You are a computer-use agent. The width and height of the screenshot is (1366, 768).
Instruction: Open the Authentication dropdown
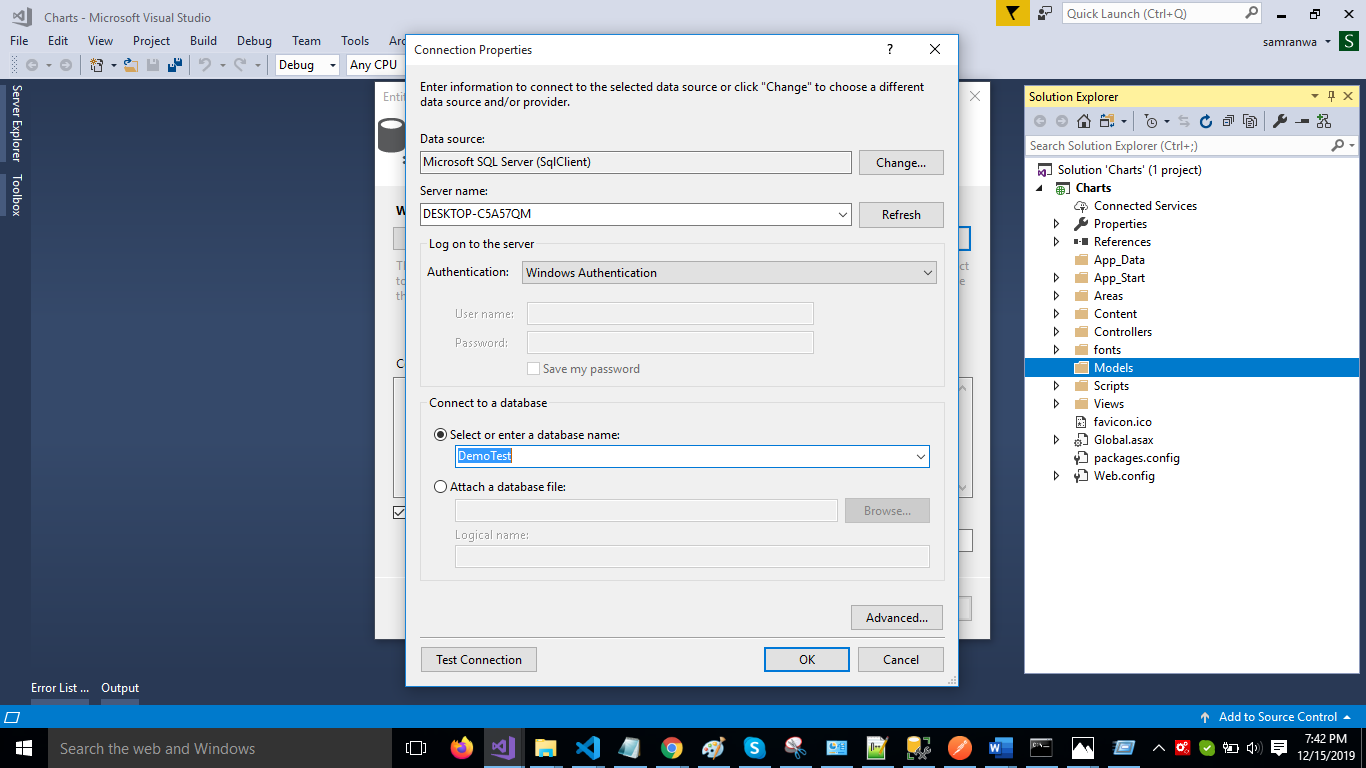728,272
